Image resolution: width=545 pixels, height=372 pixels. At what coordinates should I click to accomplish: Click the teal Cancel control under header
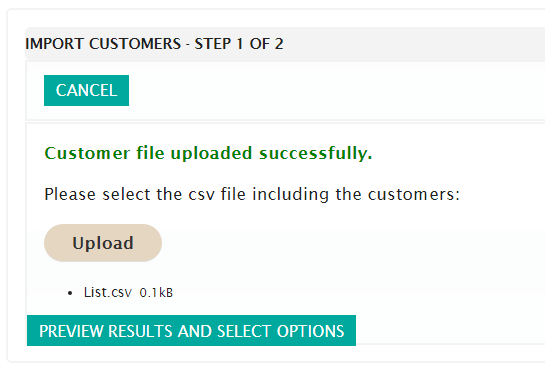[86, 90]
